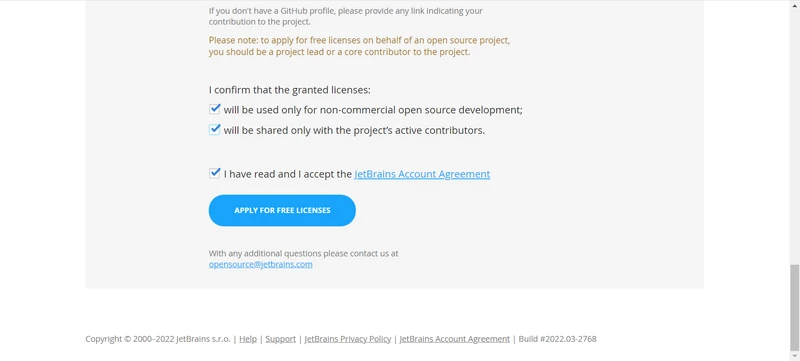Click the 'I confirm that the granted licenses' heading

point(289,90)
